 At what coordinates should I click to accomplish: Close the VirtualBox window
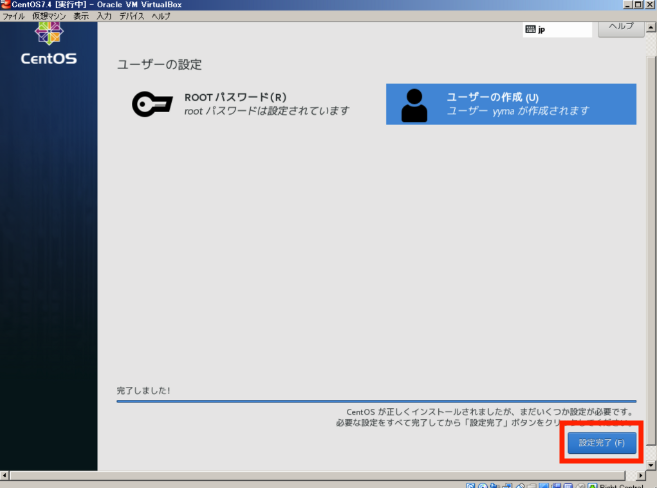649,4
